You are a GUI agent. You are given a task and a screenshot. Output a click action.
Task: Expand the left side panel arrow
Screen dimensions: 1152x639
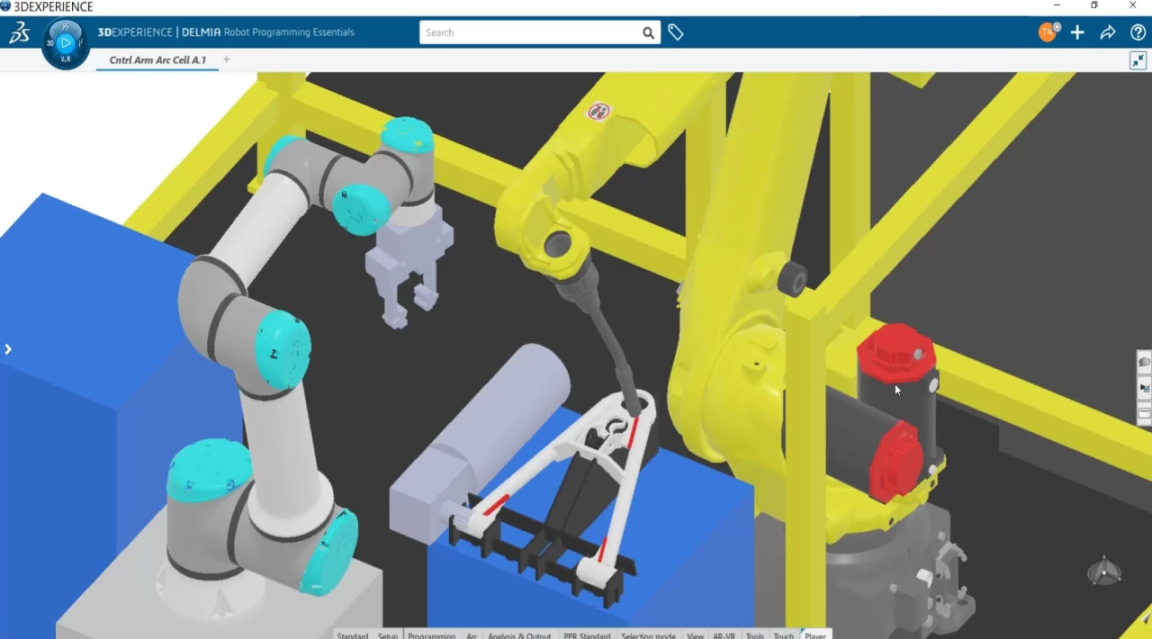tap(8, 349)
